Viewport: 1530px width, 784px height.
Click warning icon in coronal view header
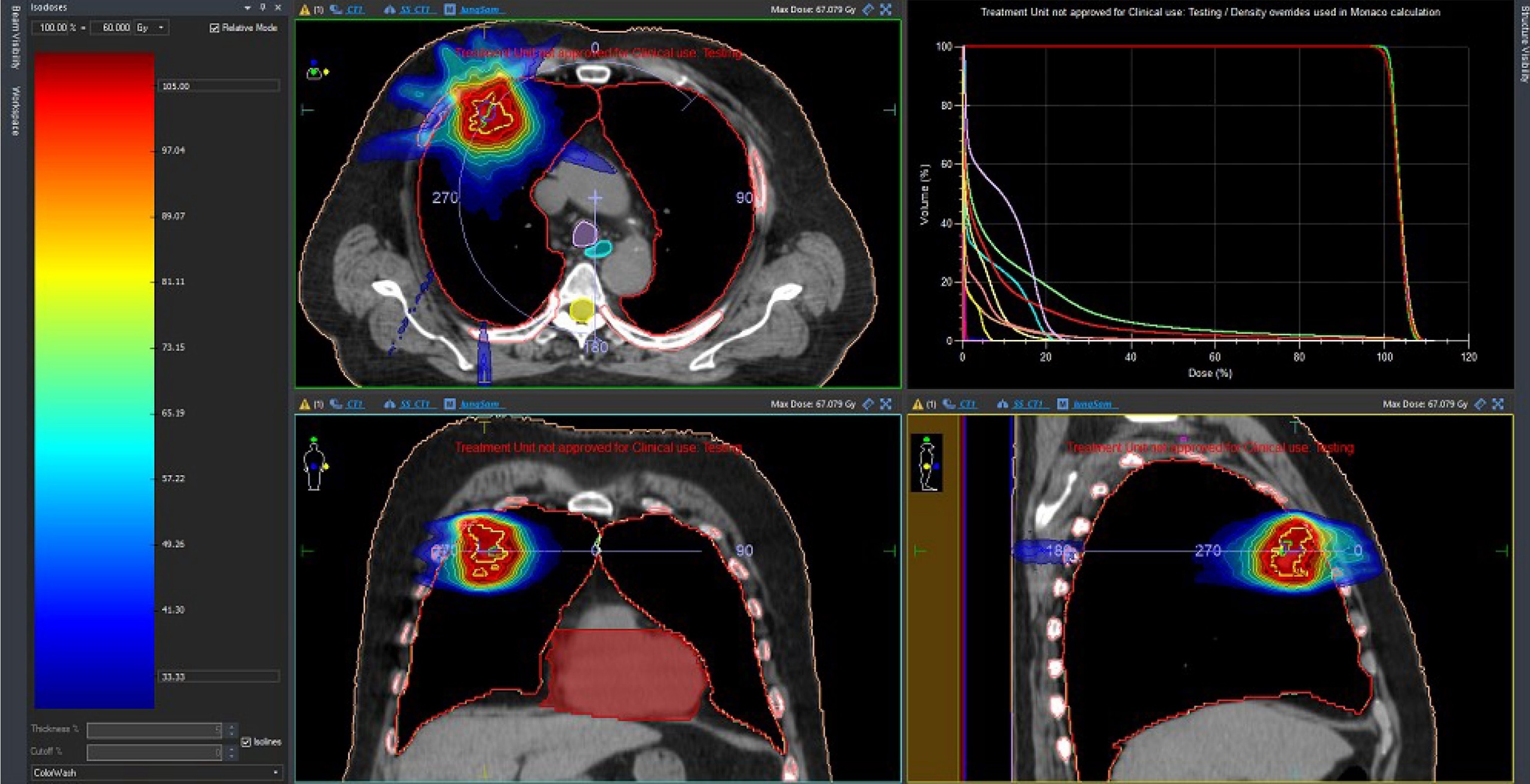click(x=305, y=405)
